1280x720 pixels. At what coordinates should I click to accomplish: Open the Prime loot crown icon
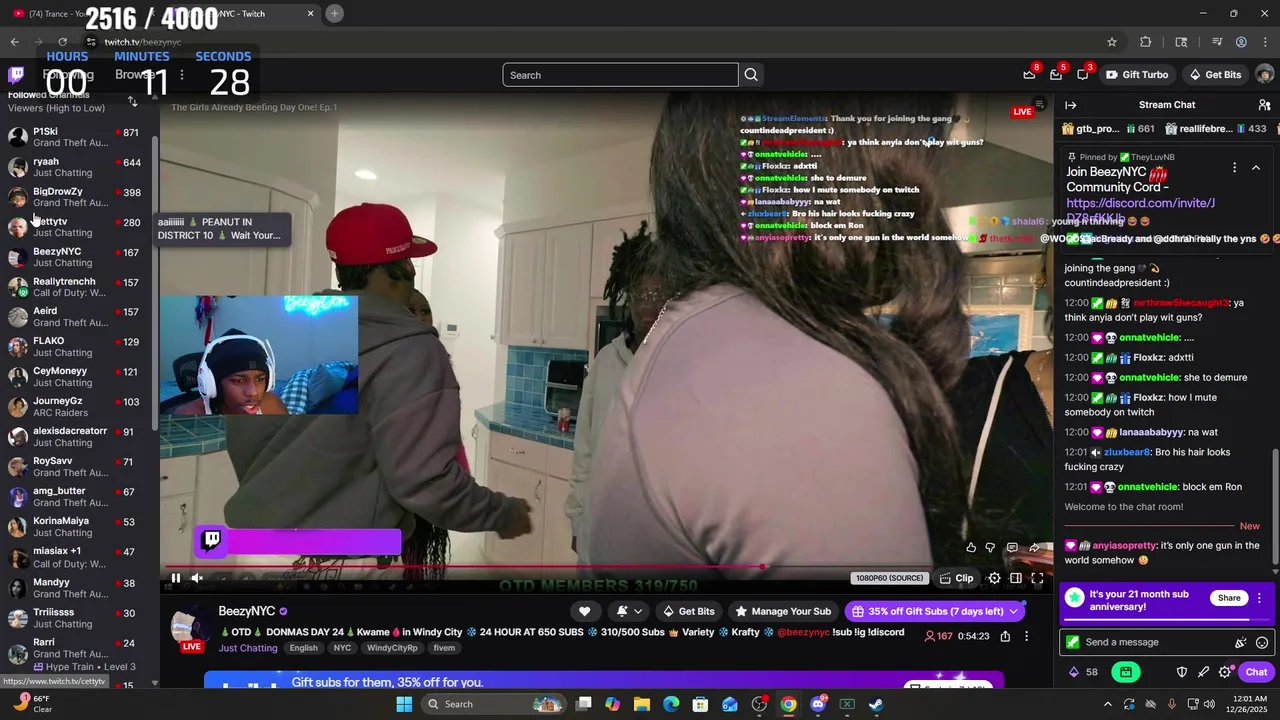click(x=1029, y=74)
